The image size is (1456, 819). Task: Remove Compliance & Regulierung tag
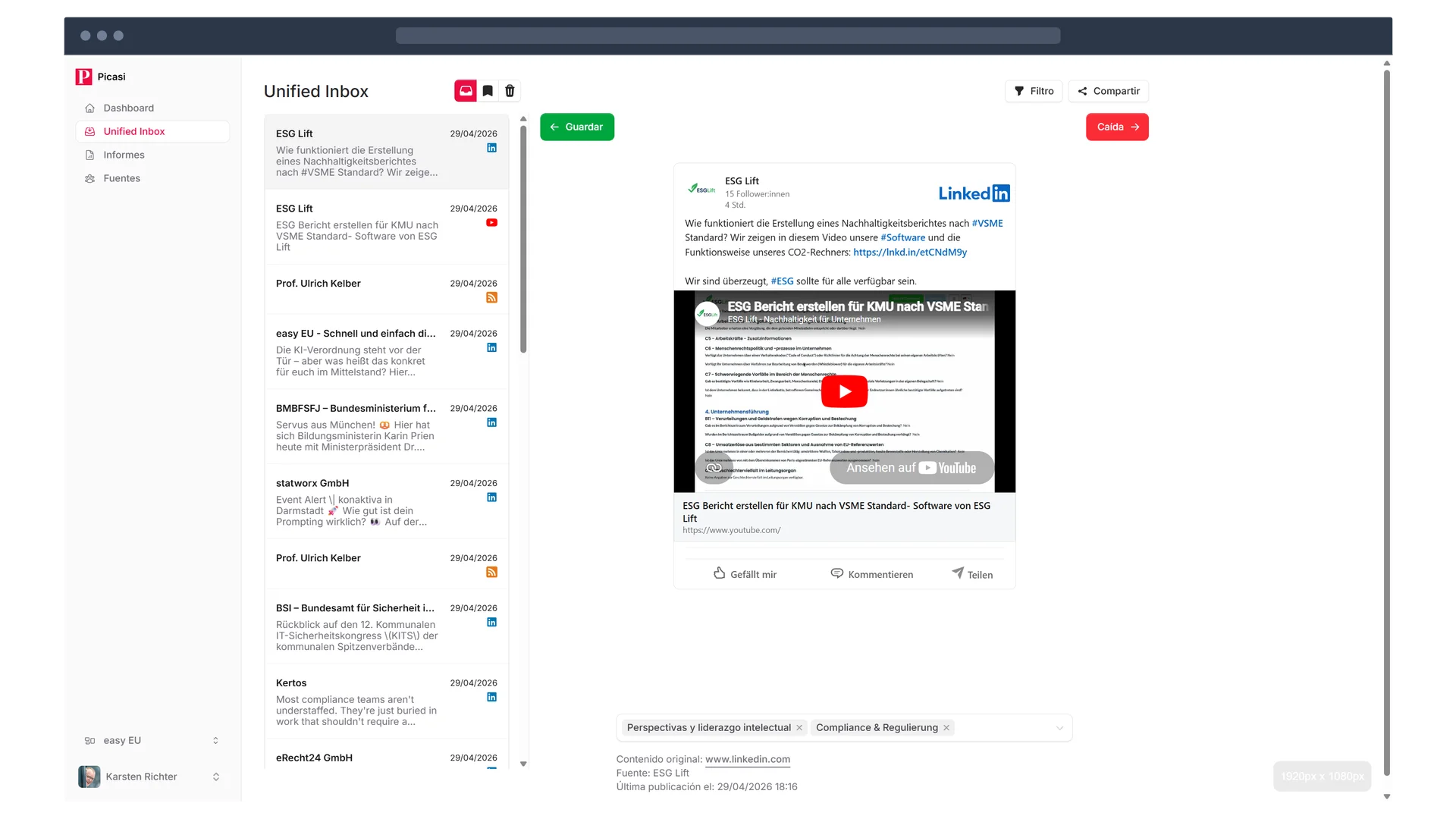pos(946,728)
